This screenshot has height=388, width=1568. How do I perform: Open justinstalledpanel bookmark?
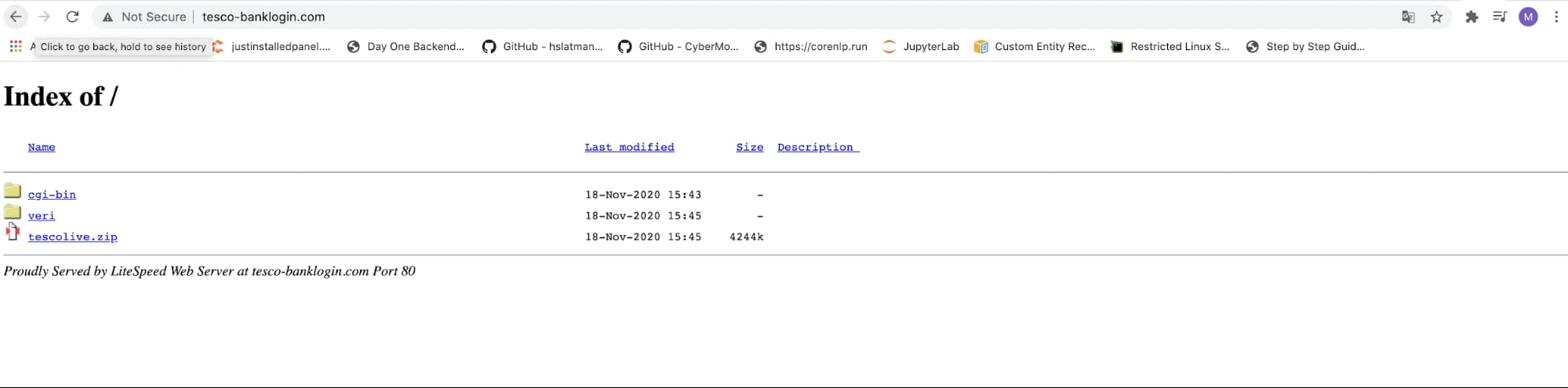click(x=271, y=46)
